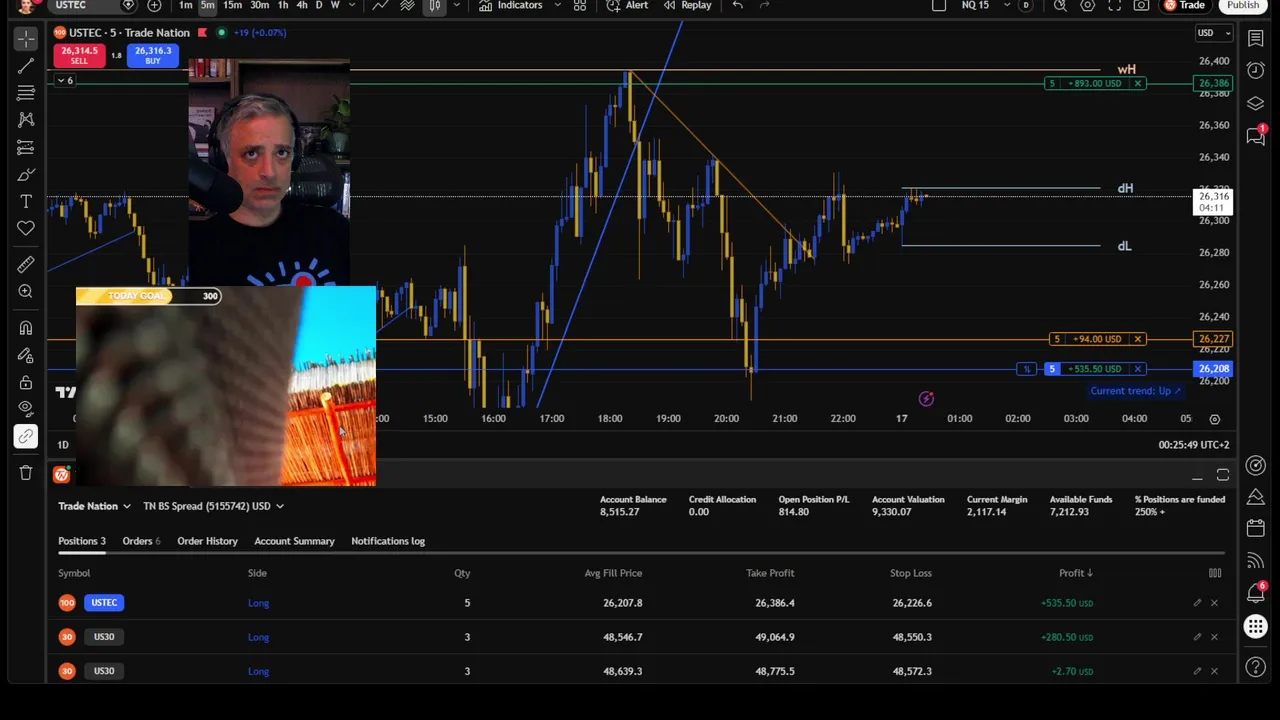Click the Publish button
The height and width of the screenshot is (720, 1280).
pyautogui.click(x=1243, y=5)
